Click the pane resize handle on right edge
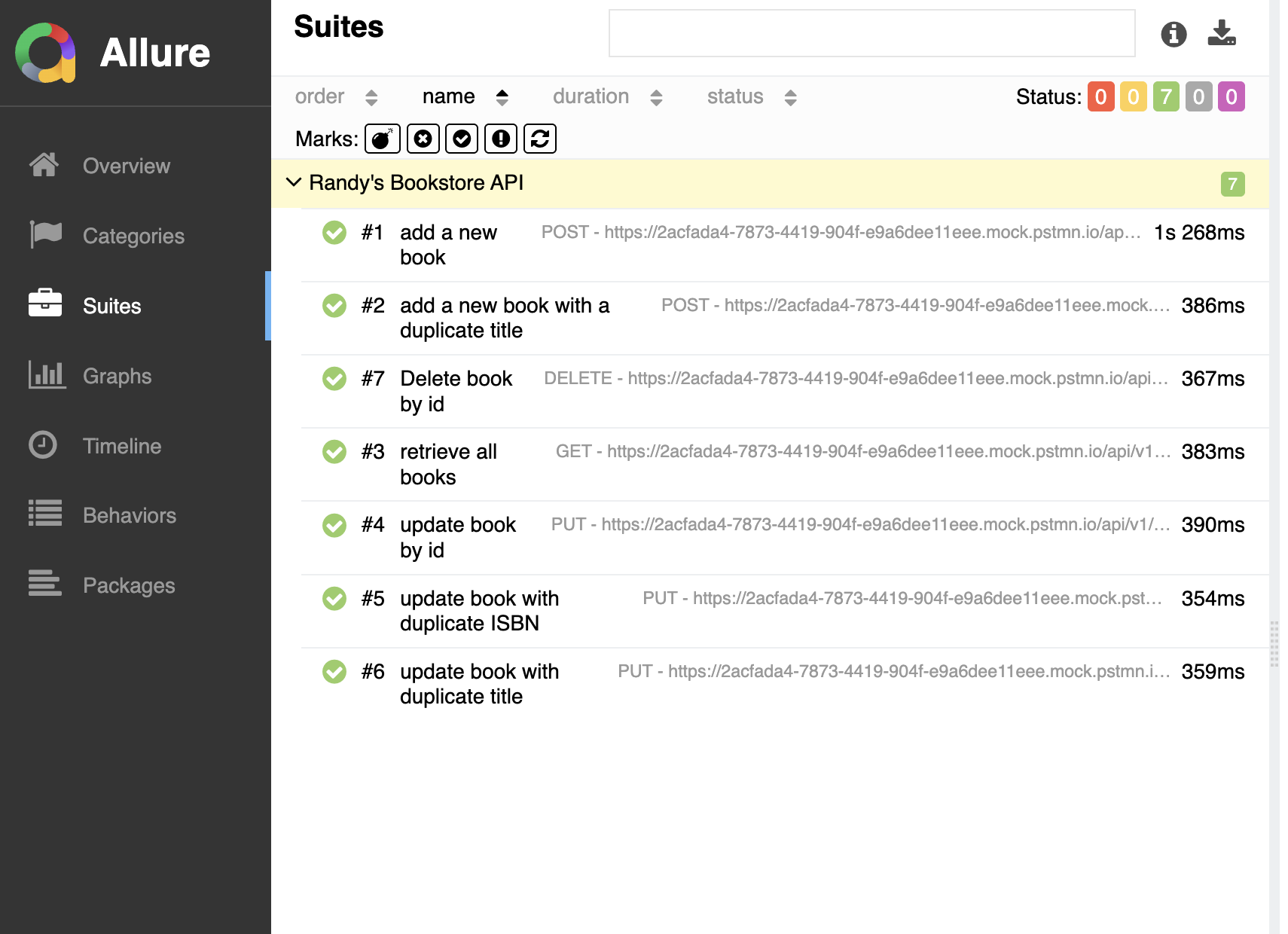 tap(1274, 644)
